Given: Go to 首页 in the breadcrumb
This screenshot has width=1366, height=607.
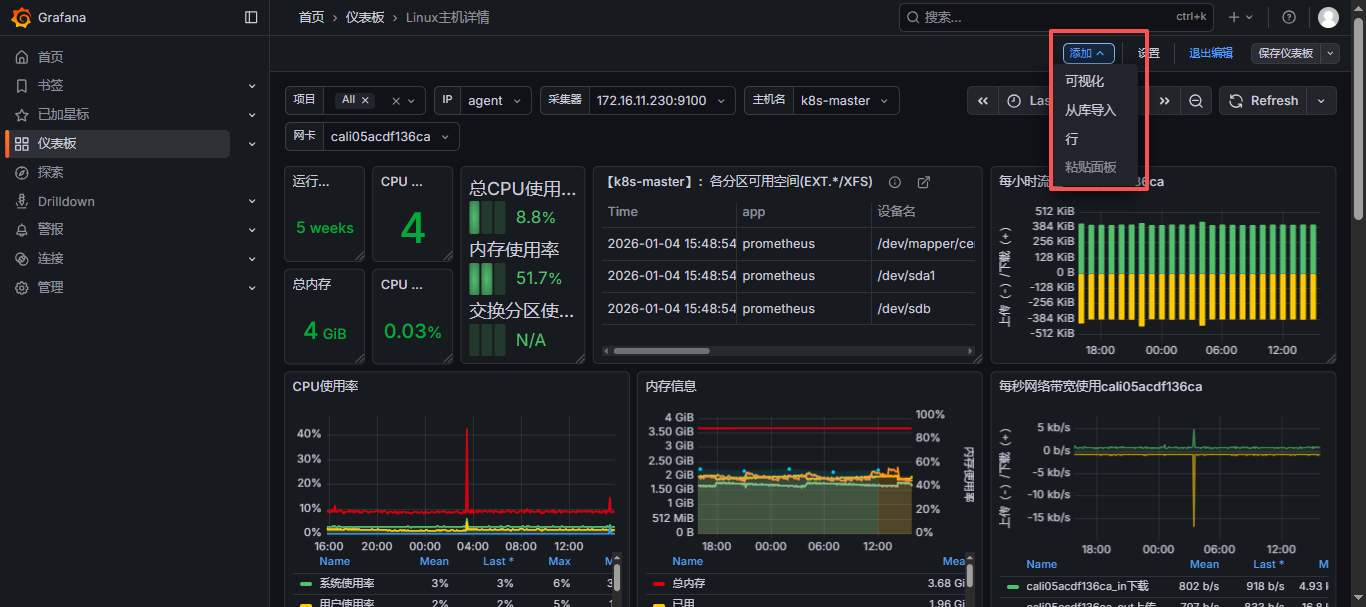Looking at the screenshot, I should (311, 17).
